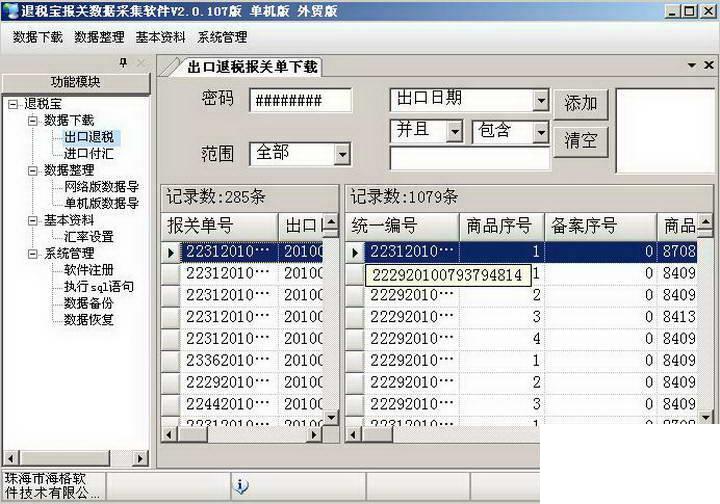Image resolution: width=720 pixels, height=504 pixels.
Task: Open the 包含 operator dropdown
Action: (541, 132)
